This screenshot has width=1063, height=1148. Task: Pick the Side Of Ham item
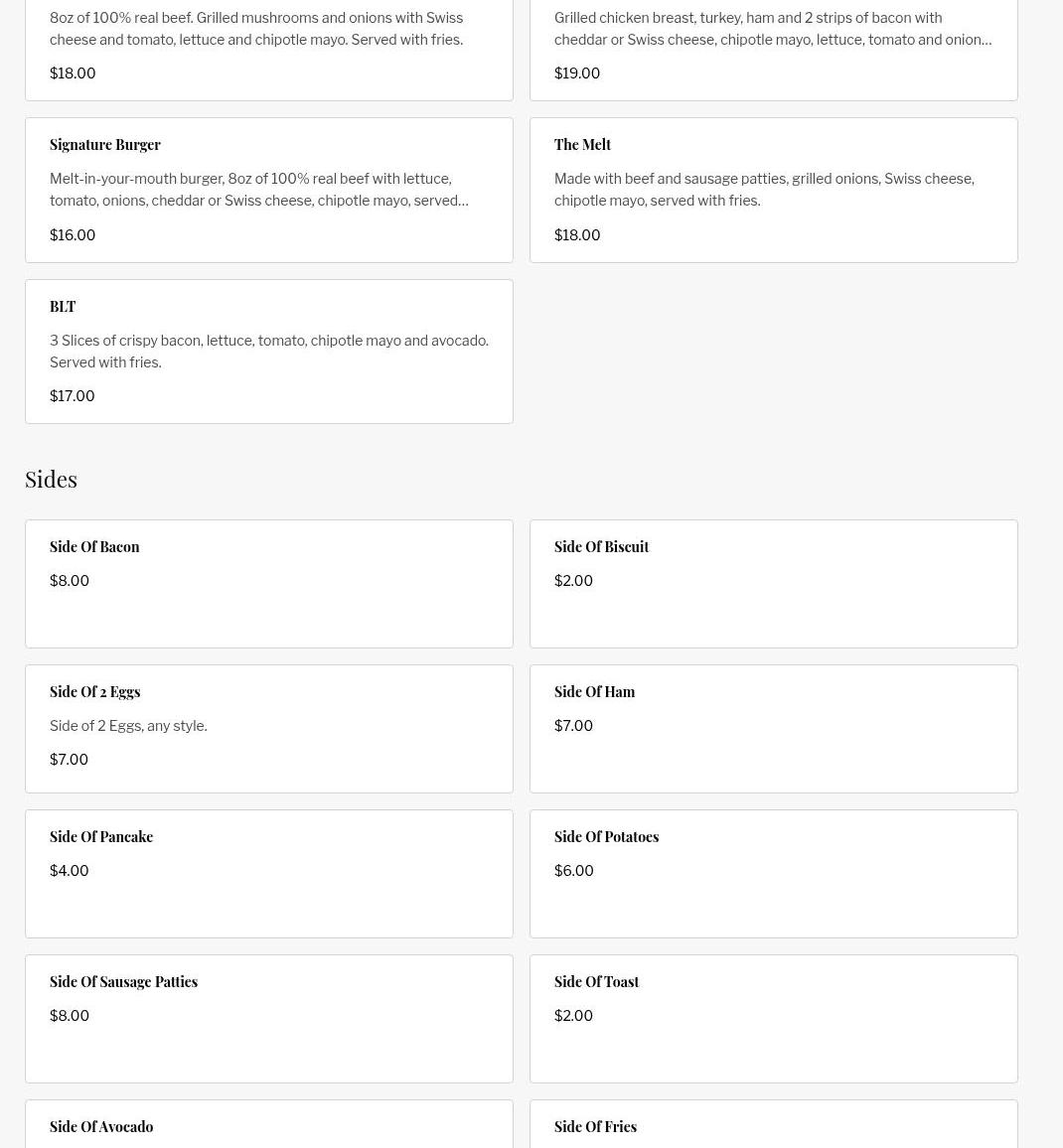tap(773, 728)
